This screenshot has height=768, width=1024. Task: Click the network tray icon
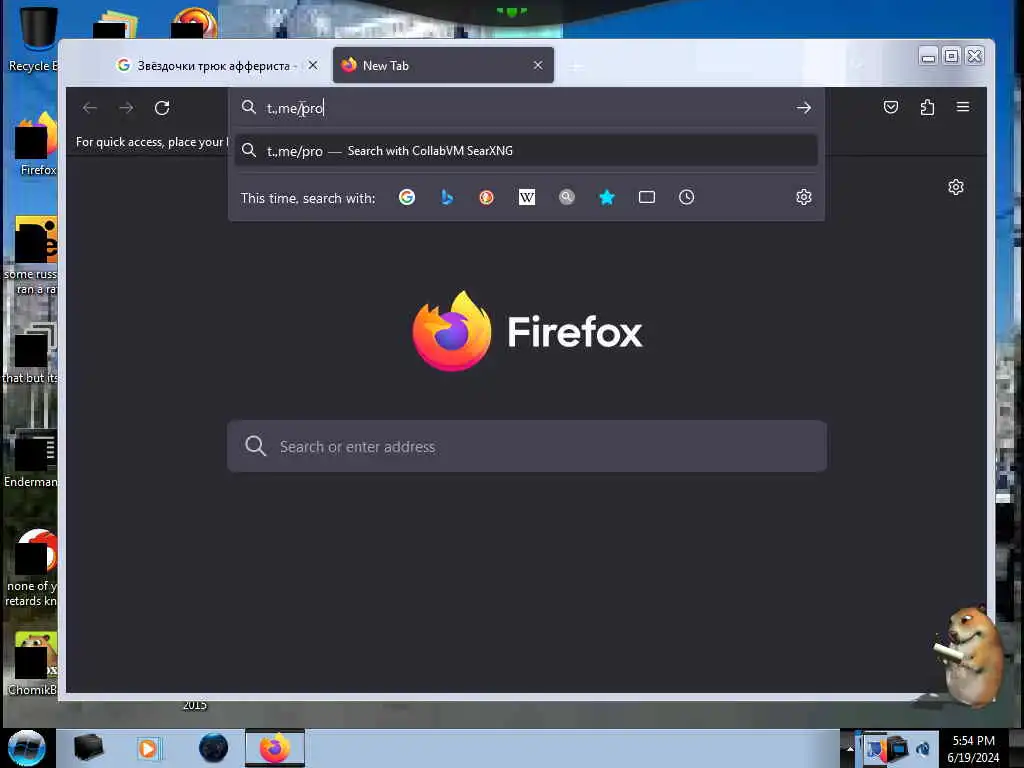point(897,748)
